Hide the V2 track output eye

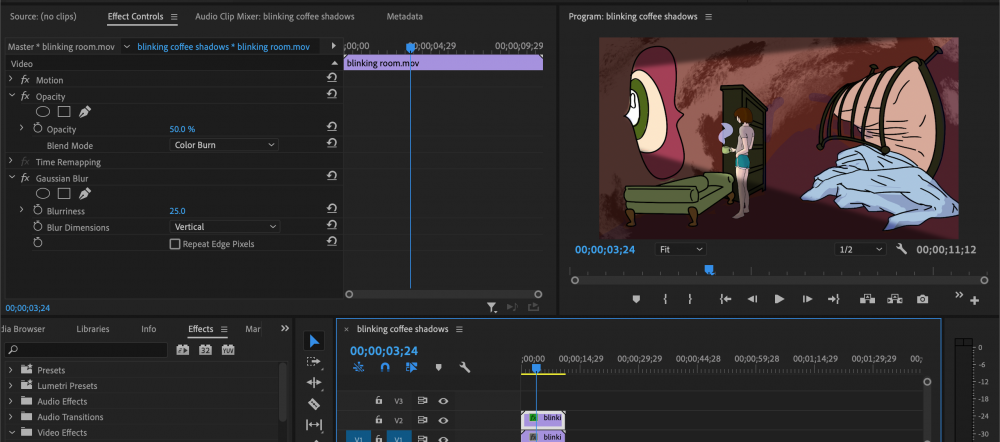tap(443, 420)
